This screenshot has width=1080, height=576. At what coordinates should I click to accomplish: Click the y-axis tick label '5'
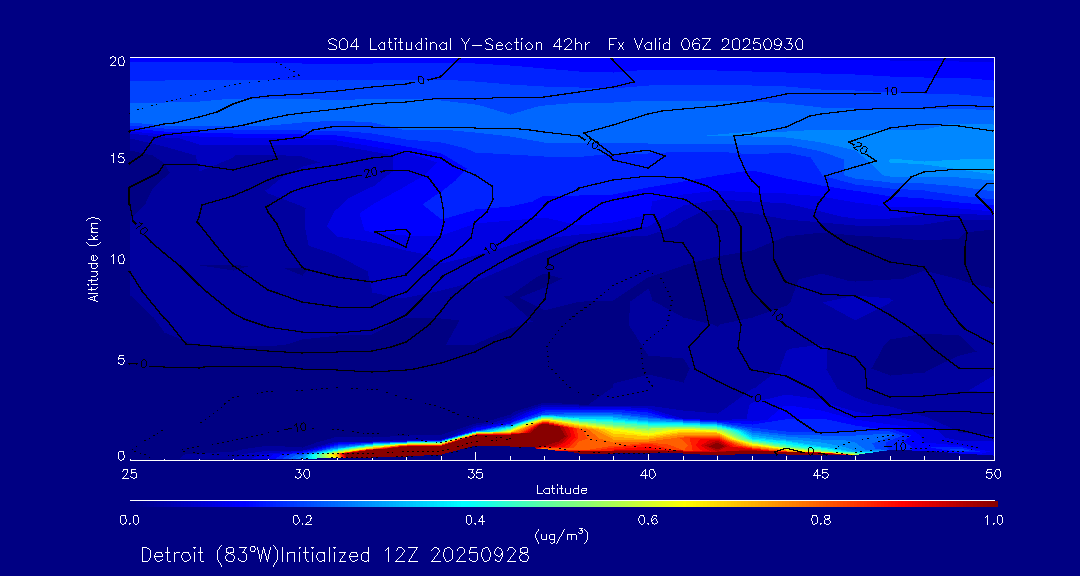(121, 360)
